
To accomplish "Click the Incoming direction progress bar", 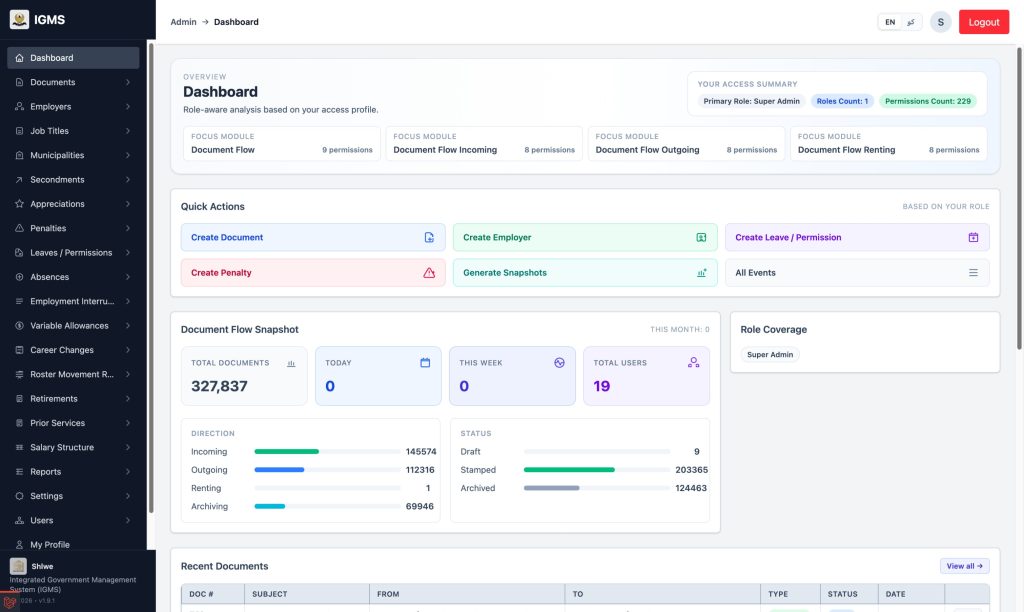I will pyautogui.click(x=327, y=452).
